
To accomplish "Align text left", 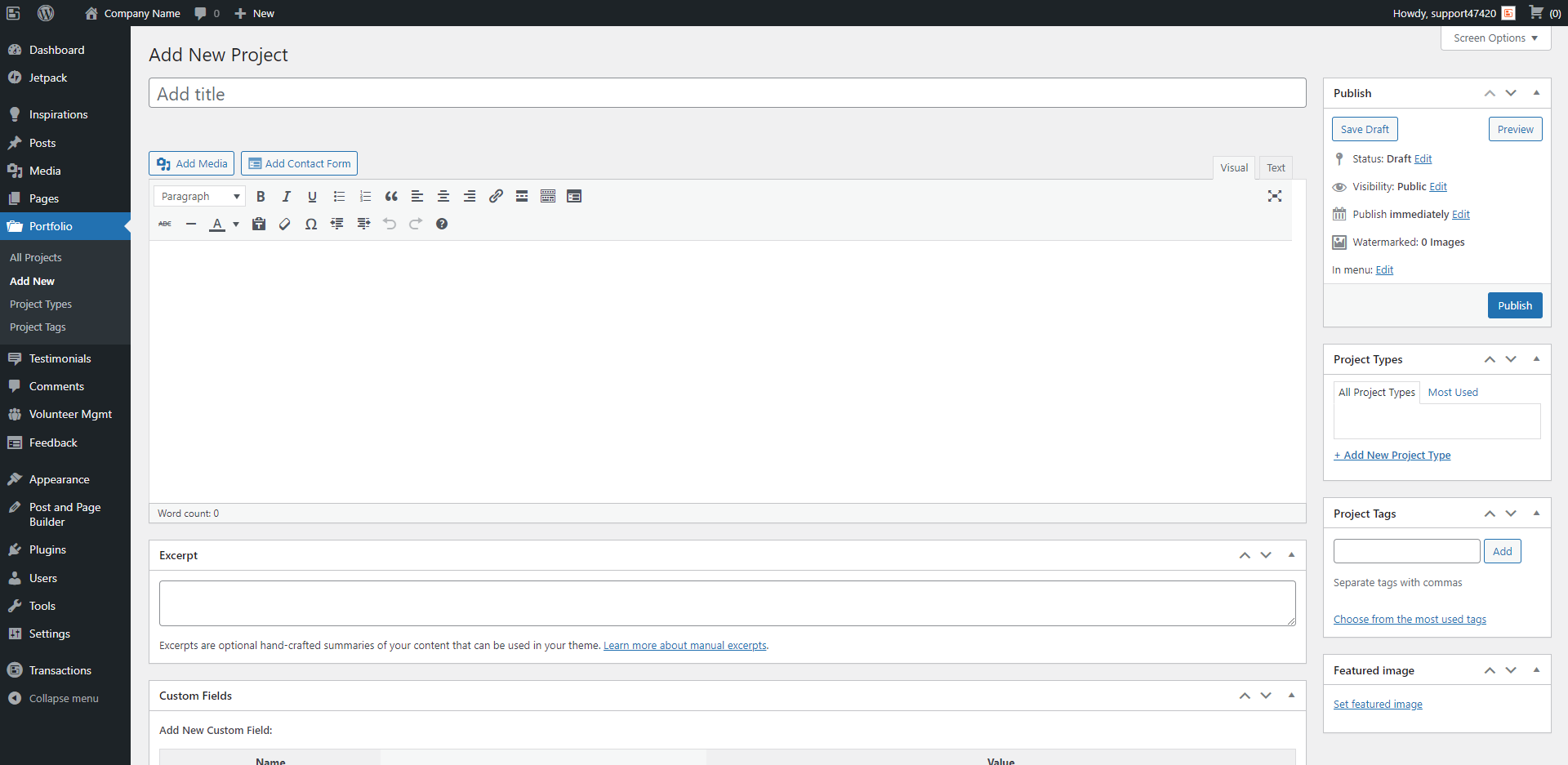I will (x=417, y=197).
